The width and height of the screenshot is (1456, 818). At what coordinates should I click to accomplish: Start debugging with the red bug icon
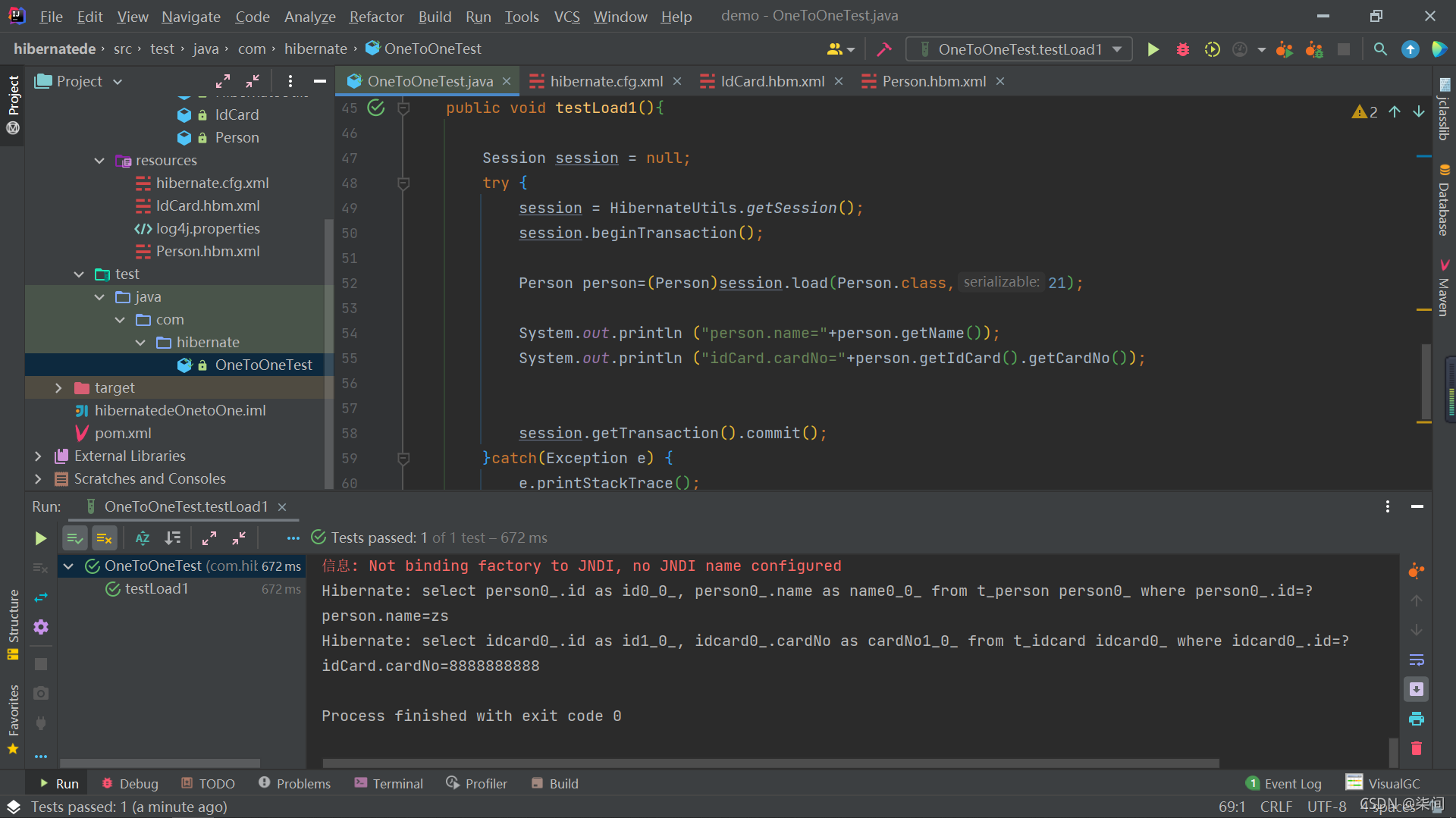(x=1182, y=49)
